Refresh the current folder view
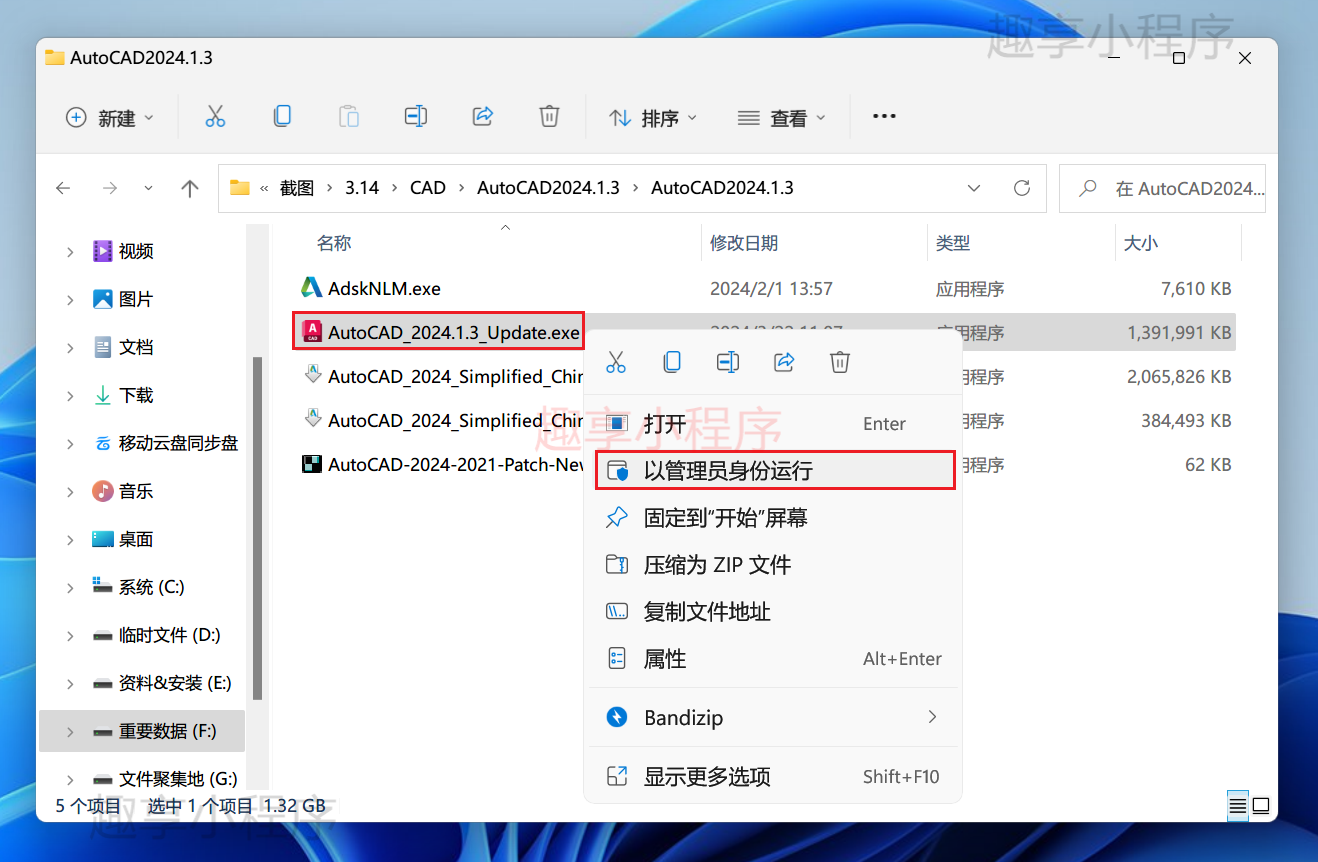The width and height of the screenshot is (1318, 862). (x=1021, y=188)
